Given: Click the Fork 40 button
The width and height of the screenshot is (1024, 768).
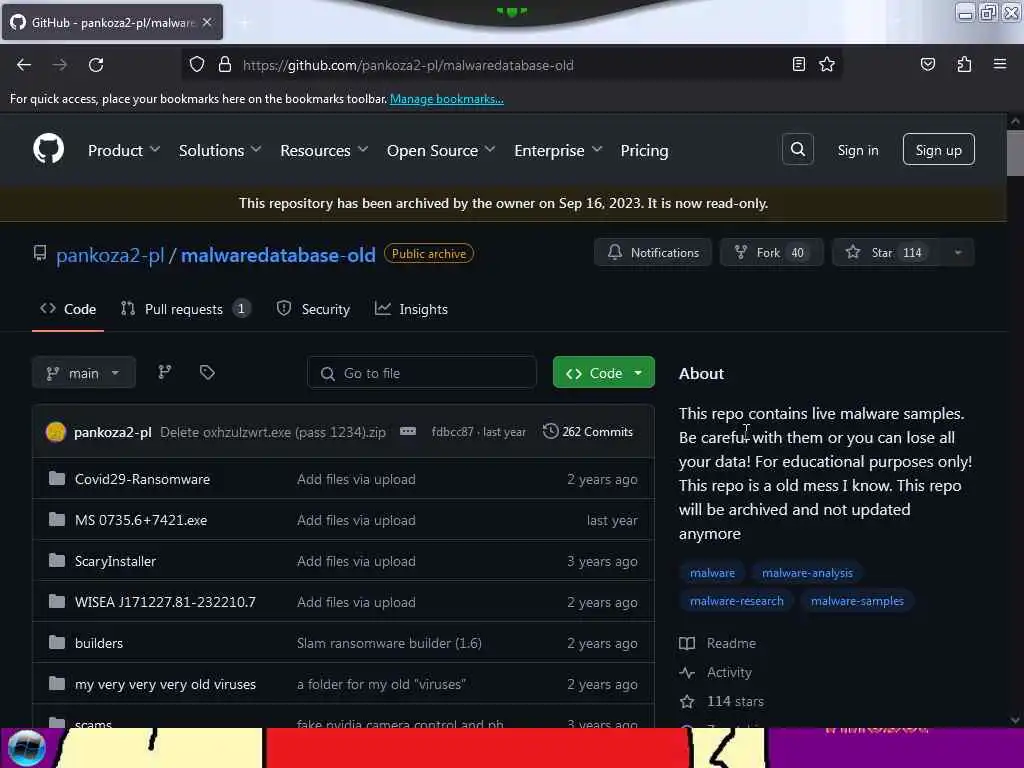Looking at the screenshot, I should [771, 253].
